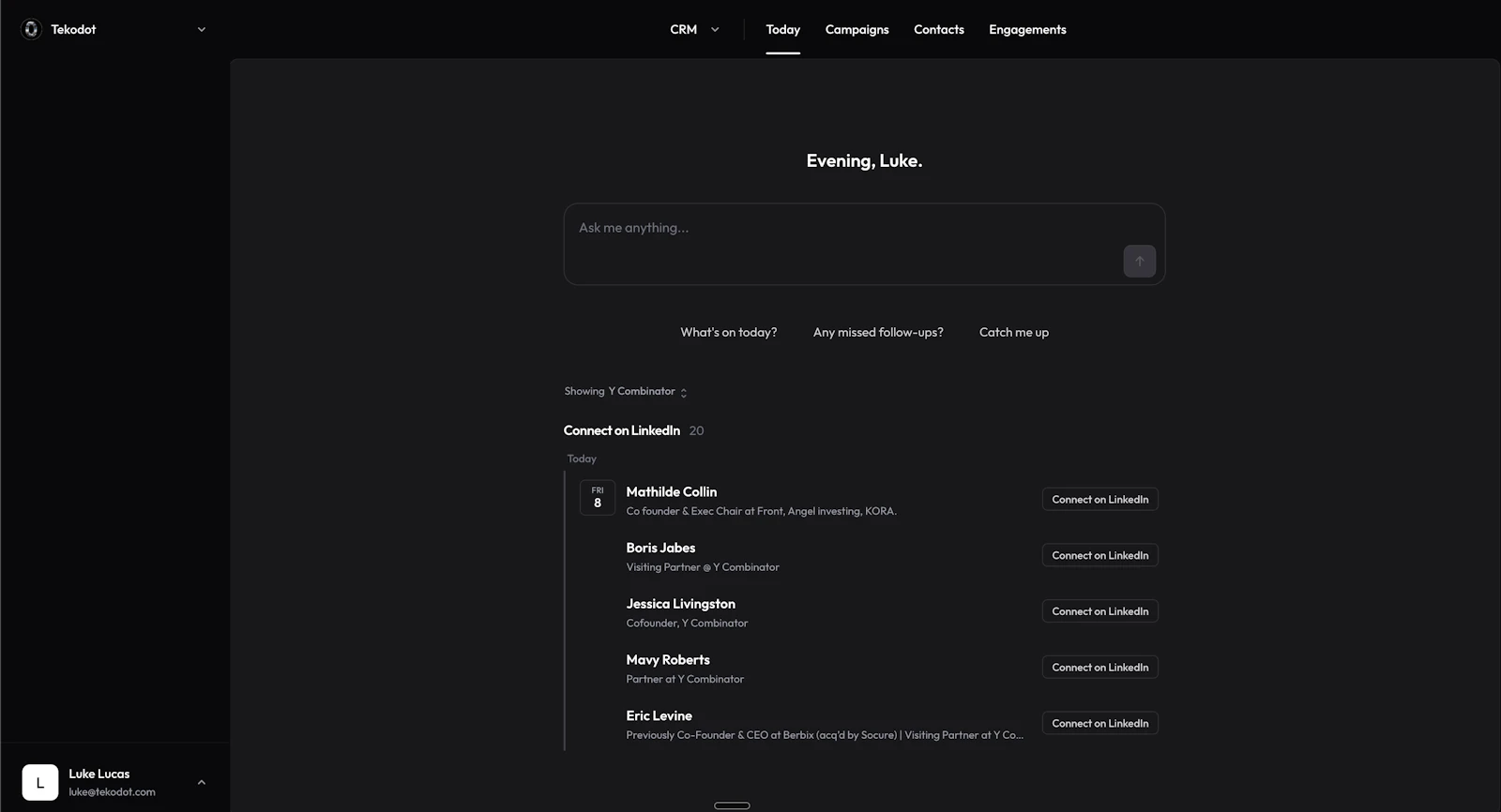Go to the Contacts tab

coord(939,29)
